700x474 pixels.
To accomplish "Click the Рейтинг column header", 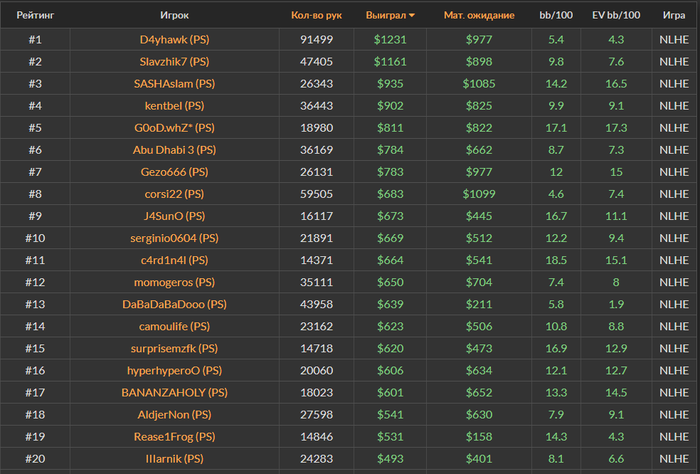I will pyautogui.click(x=35, y=15).
